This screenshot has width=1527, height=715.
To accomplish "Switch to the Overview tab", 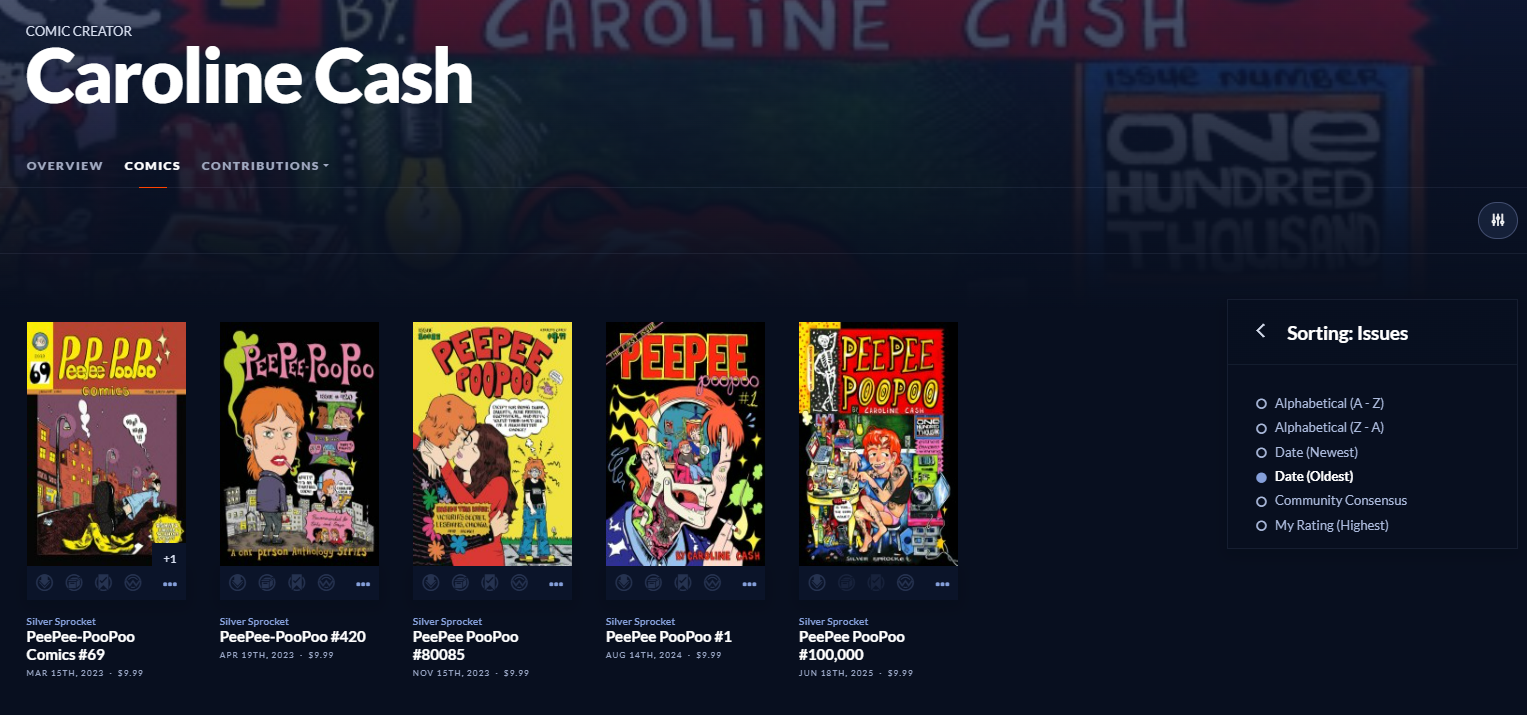I will click(65, 166).
